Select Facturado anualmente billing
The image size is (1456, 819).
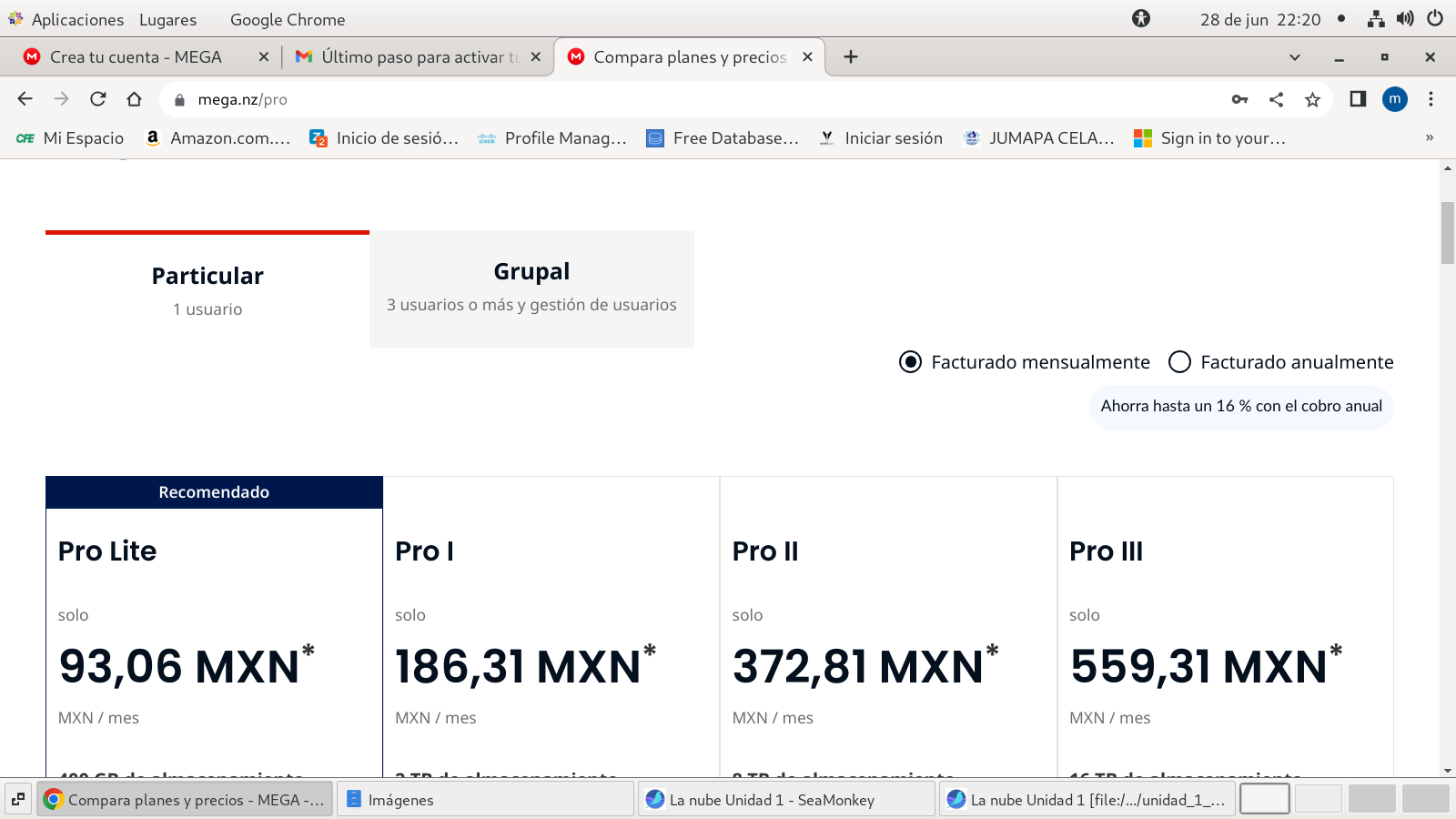click(1180, 362)
